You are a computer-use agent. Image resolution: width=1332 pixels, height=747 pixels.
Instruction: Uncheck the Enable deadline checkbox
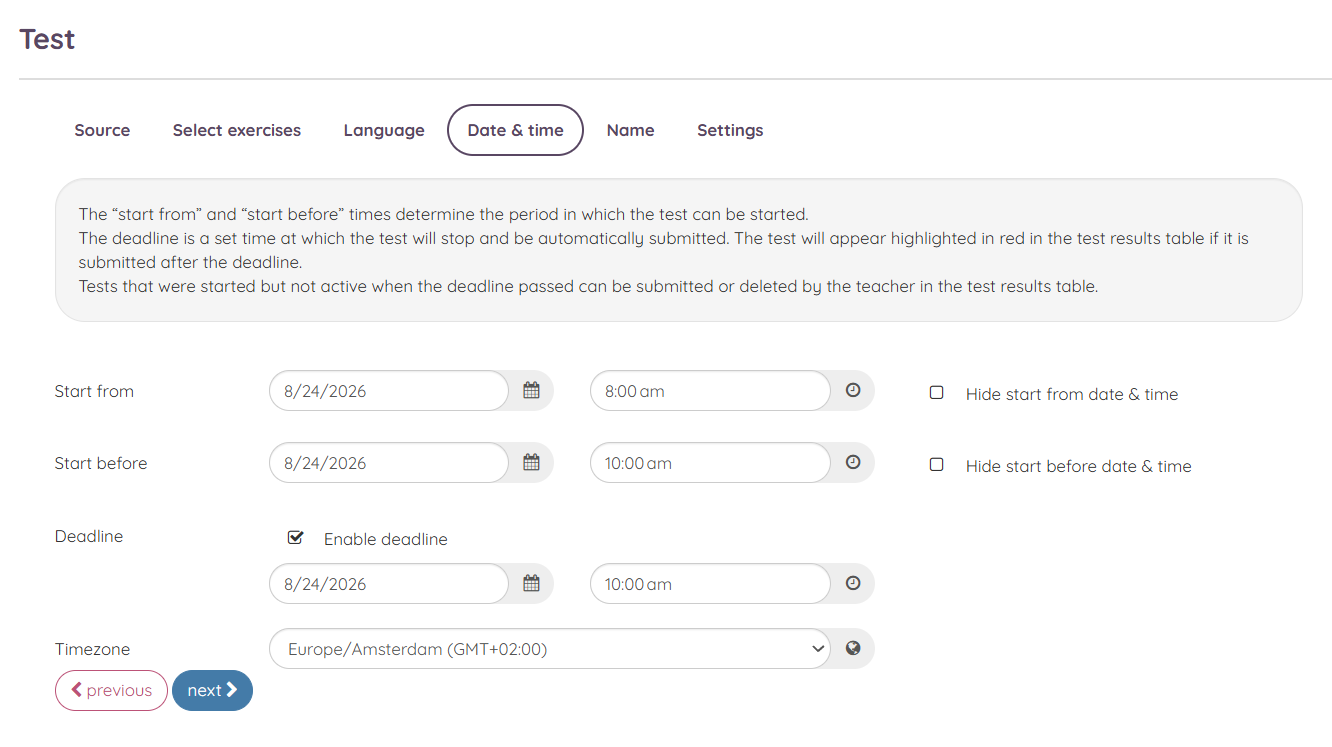click(295, 538)
